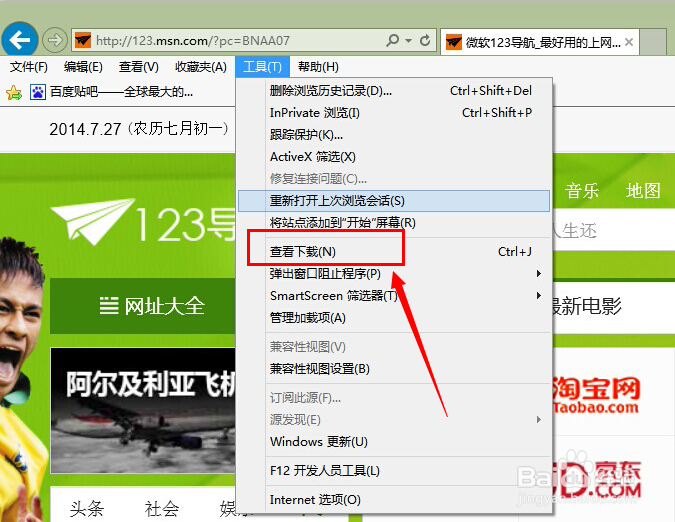Expand the 弹出窗口阻止程序(P) submenu
This screenshot has width=675, height=522.
[x=394, y=274]
